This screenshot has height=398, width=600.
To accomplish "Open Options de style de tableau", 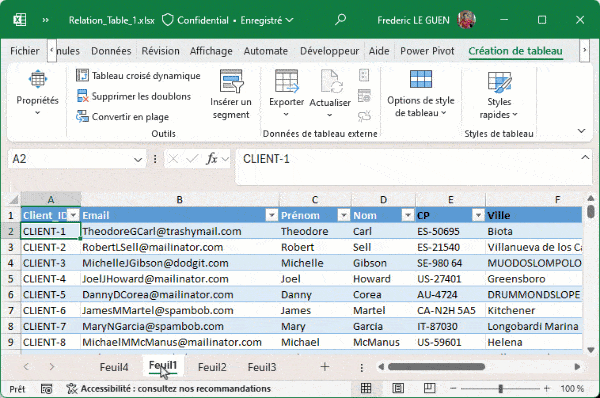I will 421,93.
